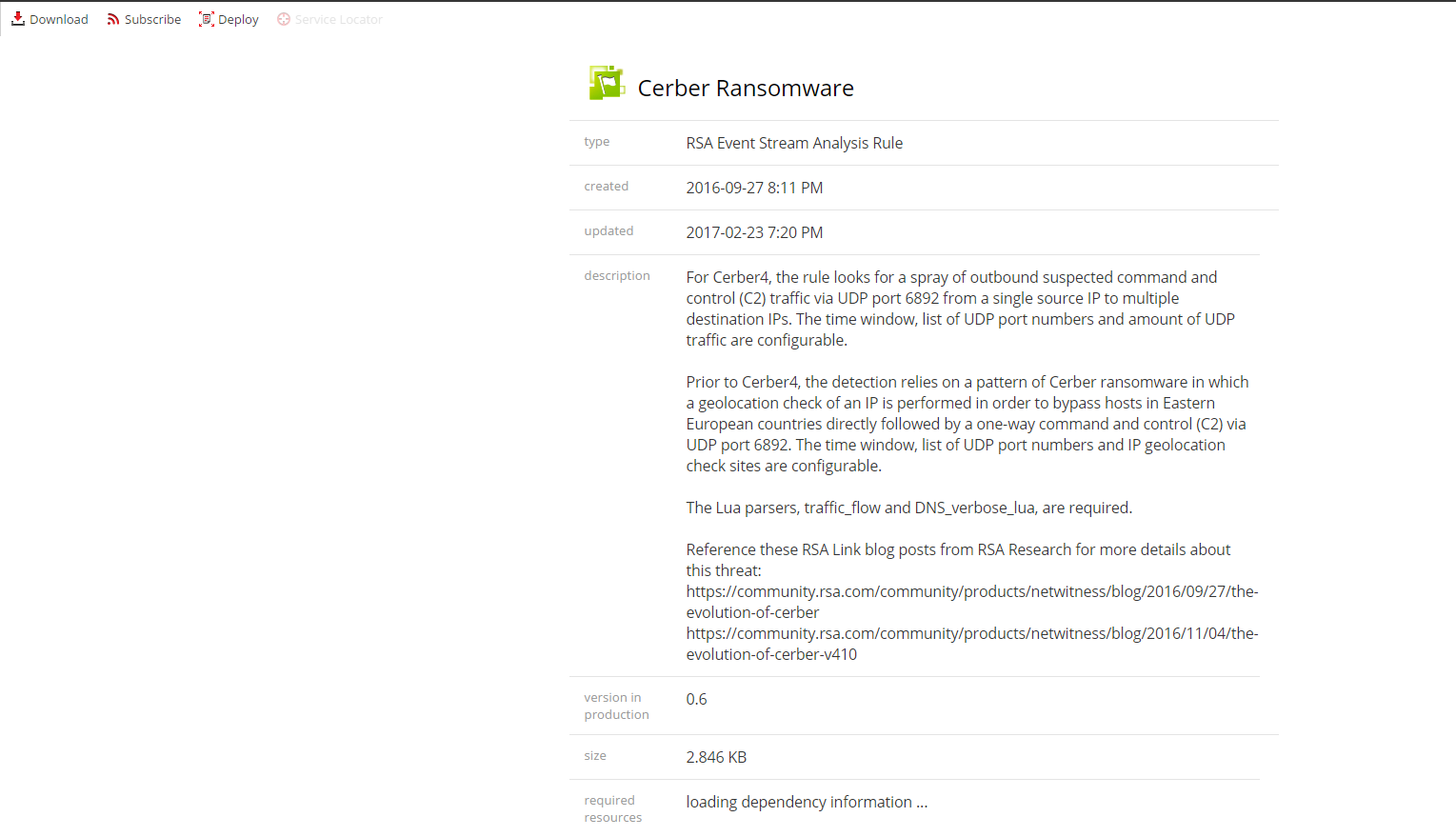The width and height of the screenshot is (1456, 837).
Task: Click the green Cerber Ransomware rule icon
Action: pyautogui.click(x=607, y=83)
